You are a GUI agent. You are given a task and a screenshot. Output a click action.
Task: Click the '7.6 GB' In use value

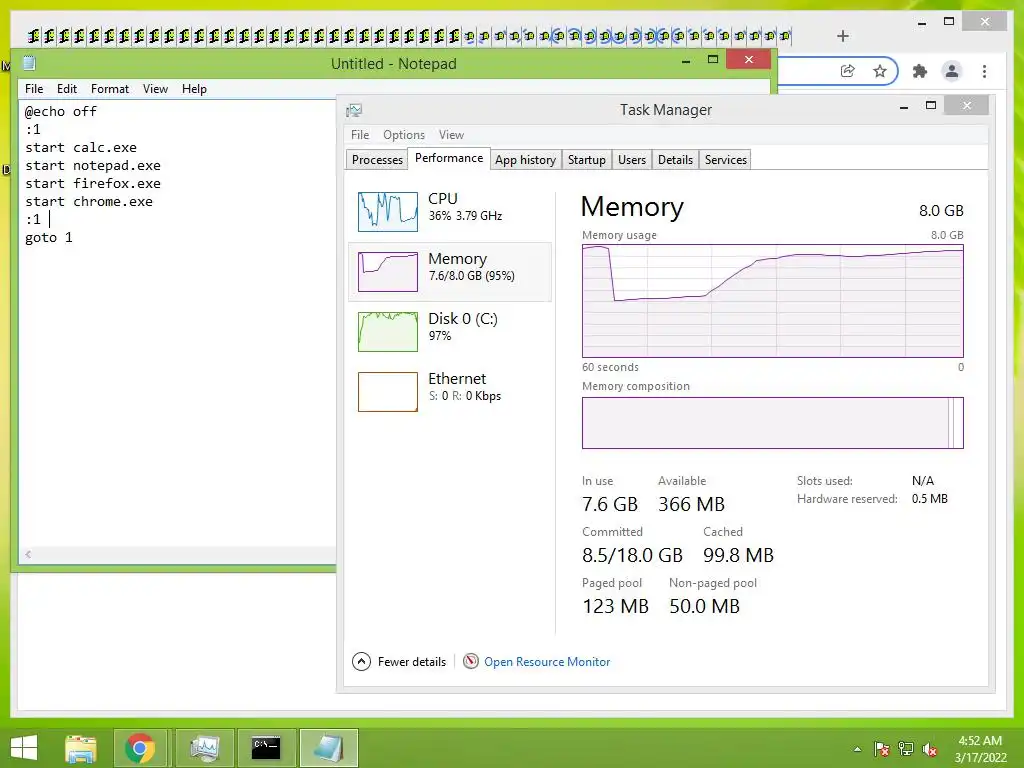(x=609, y=504)
